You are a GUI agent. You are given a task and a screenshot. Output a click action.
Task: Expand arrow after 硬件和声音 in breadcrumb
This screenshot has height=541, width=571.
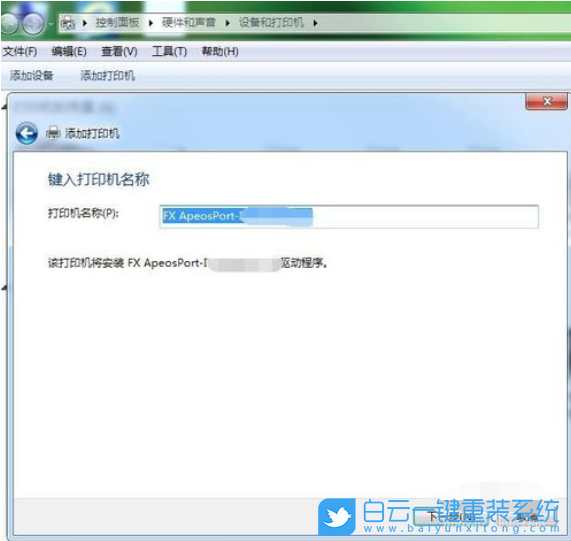(228, 23)
